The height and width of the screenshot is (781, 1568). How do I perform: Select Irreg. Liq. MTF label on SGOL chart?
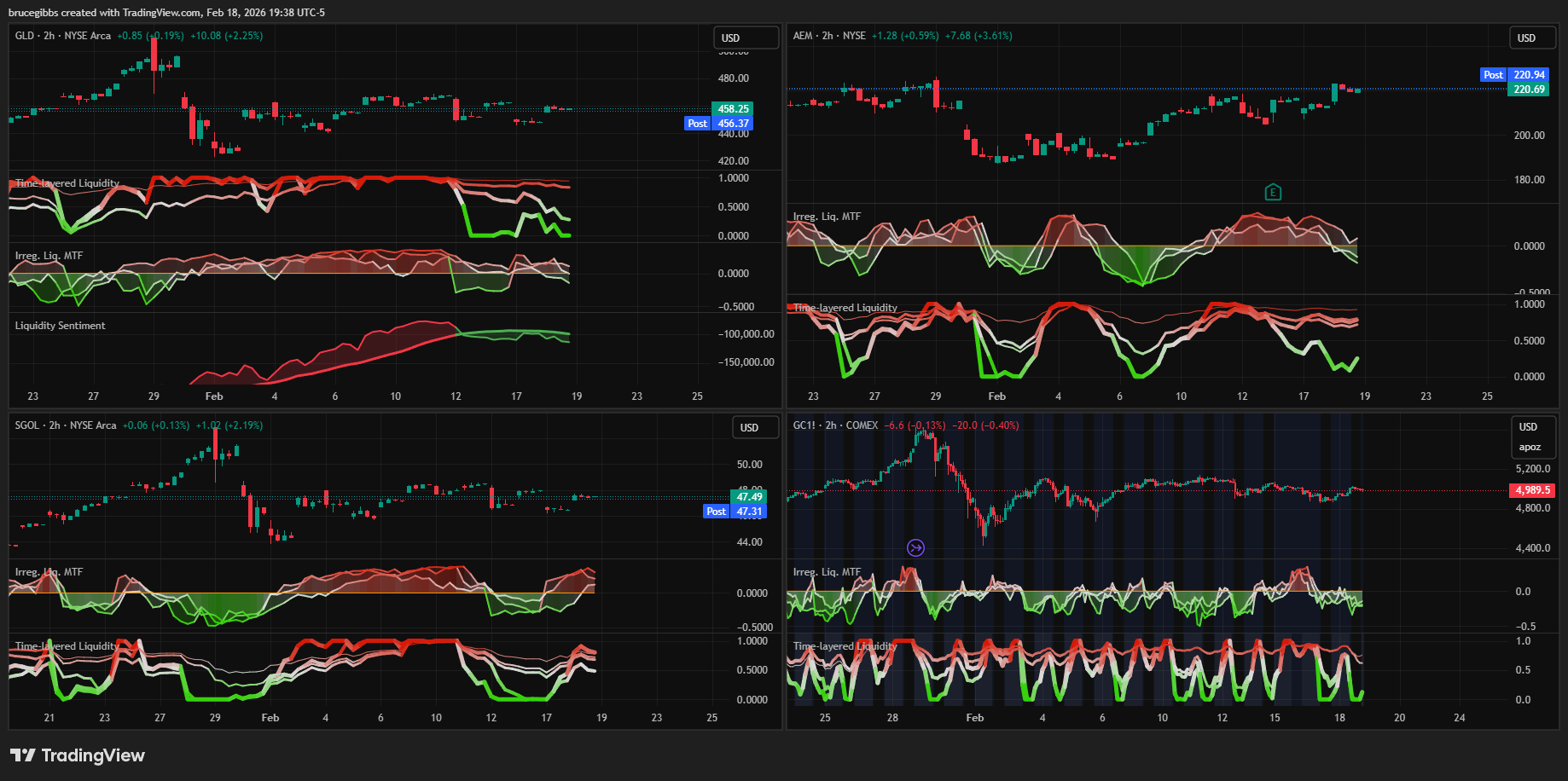click(x=49, y=572)
